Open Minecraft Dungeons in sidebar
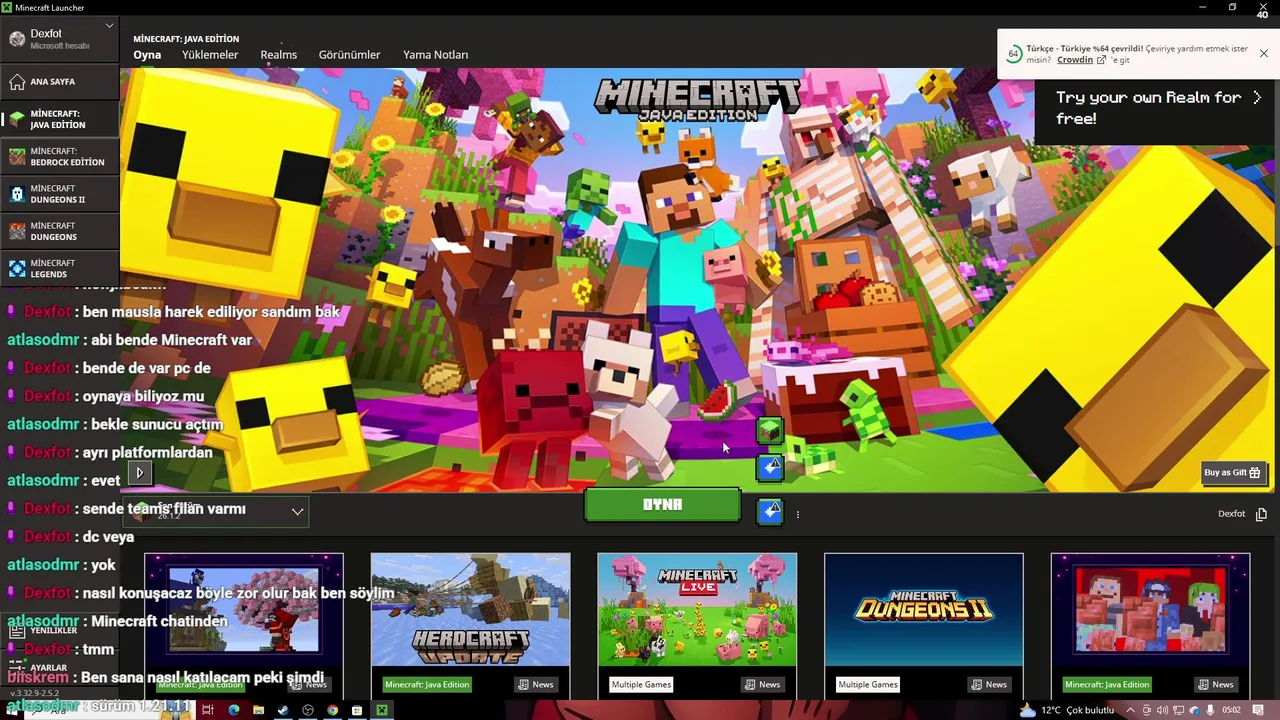1280x720 pixels. 60,231
